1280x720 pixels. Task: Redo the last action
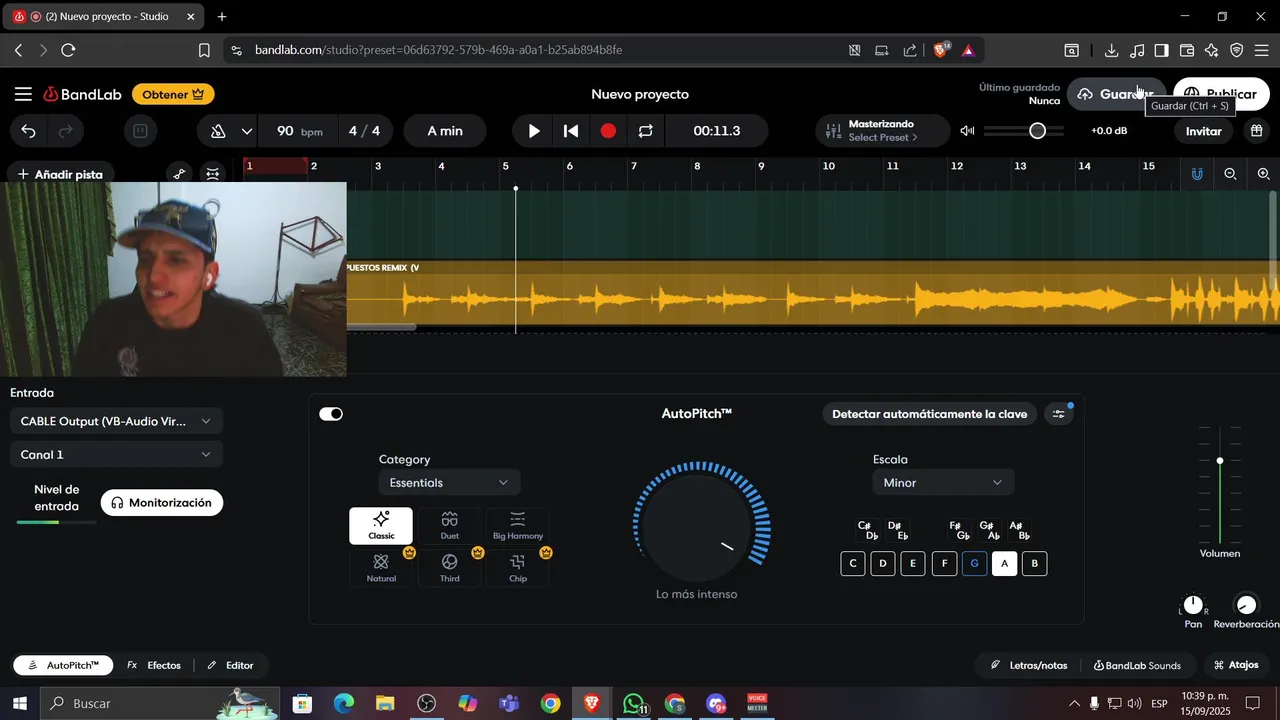pos(66,131)
